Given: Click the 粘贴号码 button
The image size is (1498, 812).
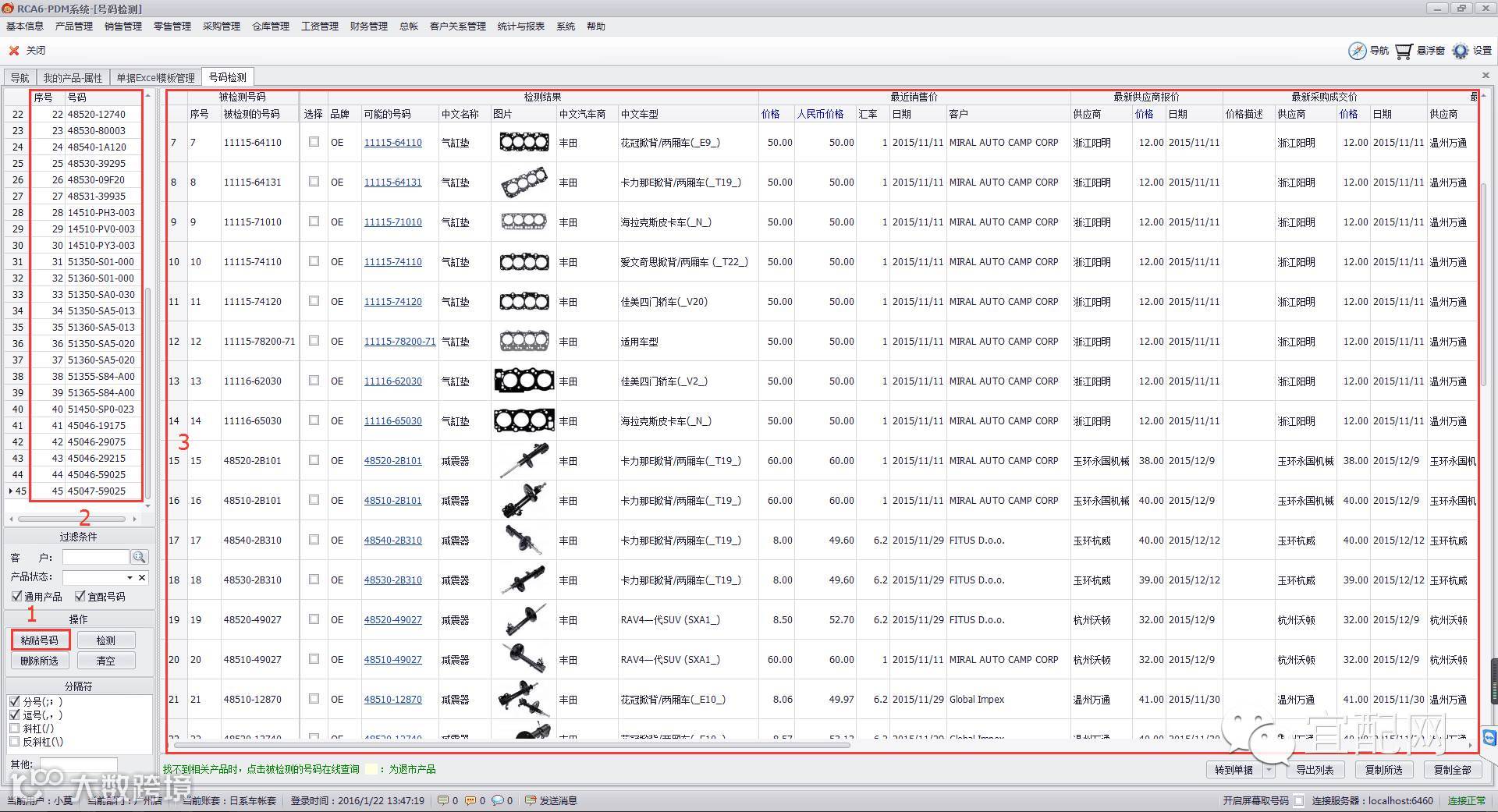Looking at the screenshot, I should [x=40, y=640].
